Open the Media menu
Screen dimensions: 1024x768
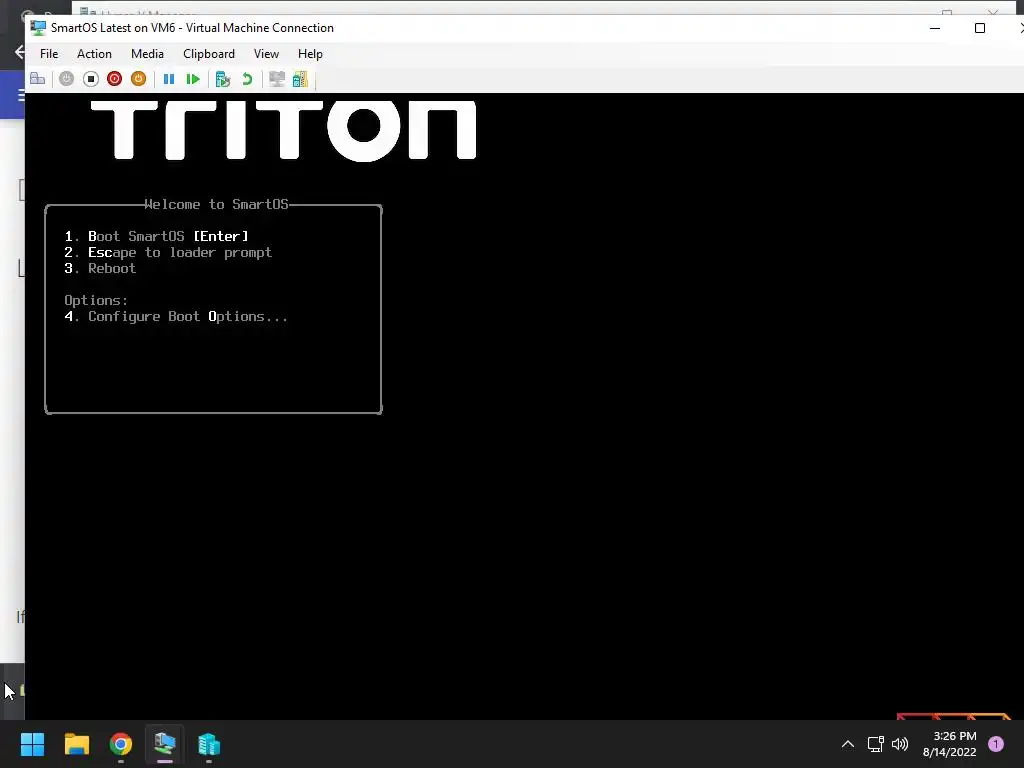click(147, 54)
